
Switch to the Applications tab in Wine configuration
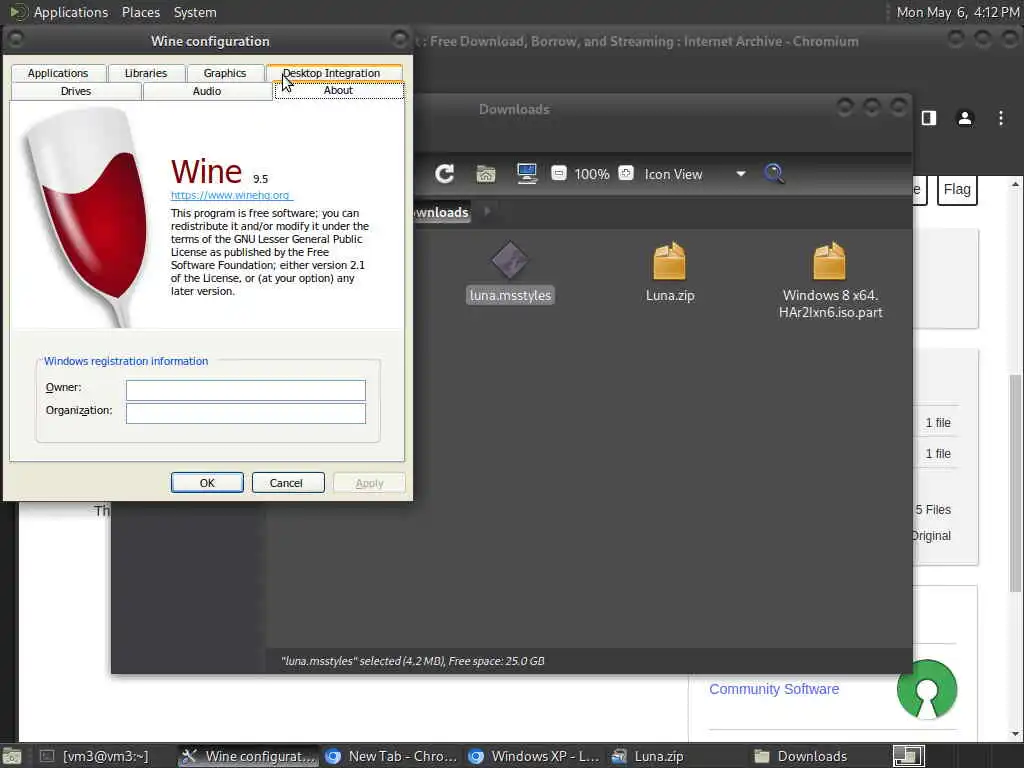[58, 73]
